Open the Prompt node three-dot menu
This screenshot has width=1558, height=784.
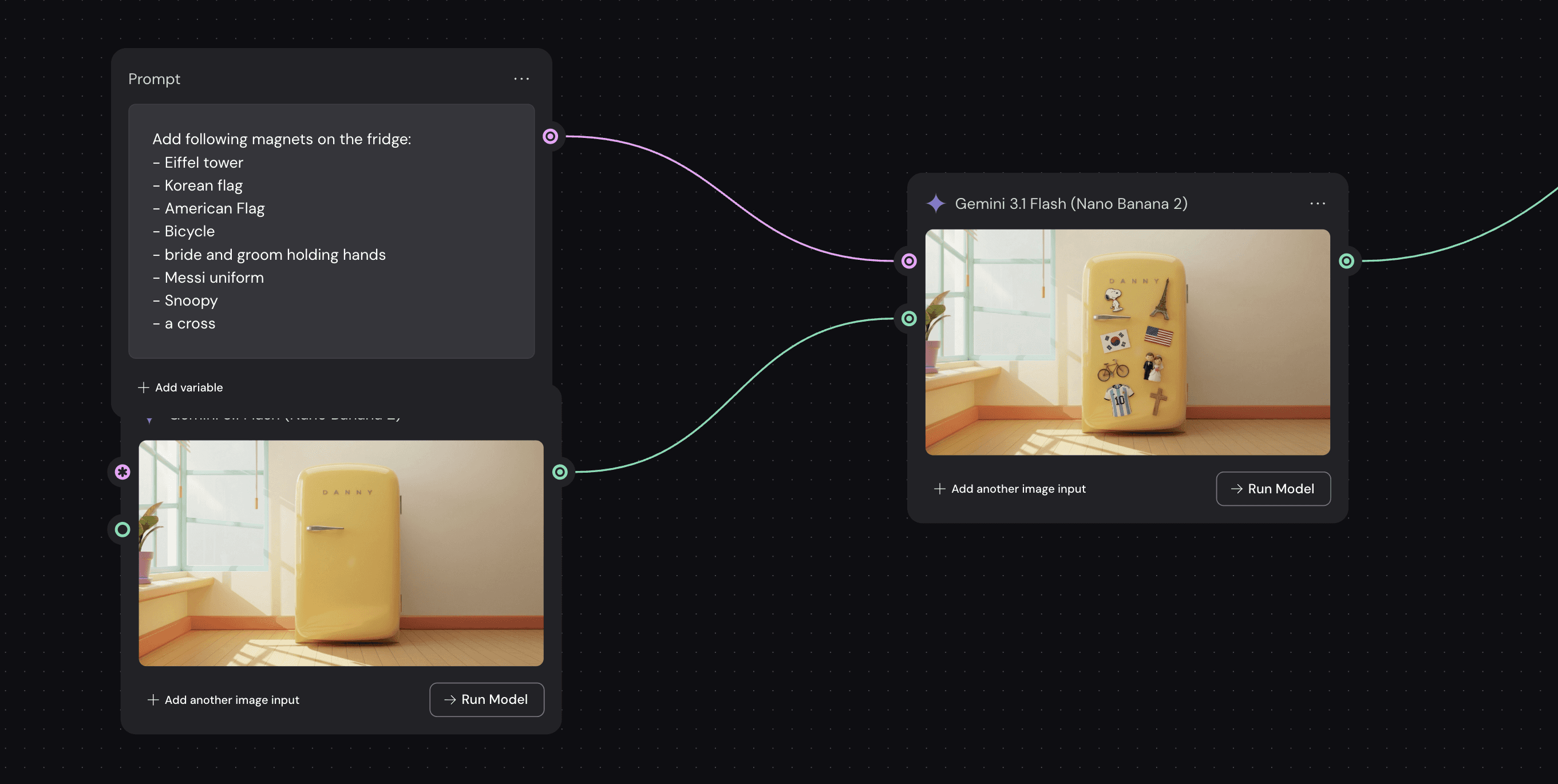pos(521,79)
